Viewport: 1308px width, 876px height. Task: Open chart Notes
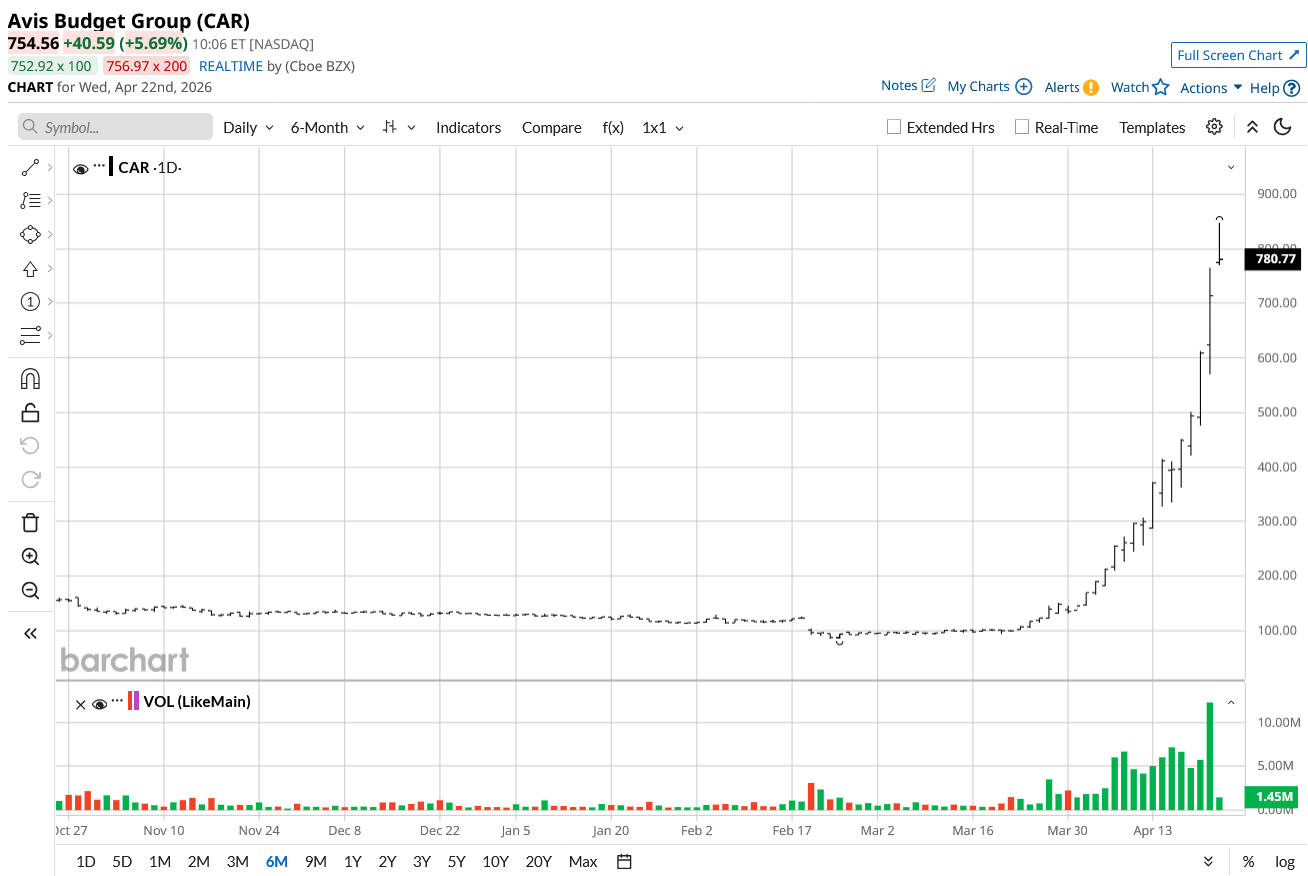pos(908,86)
